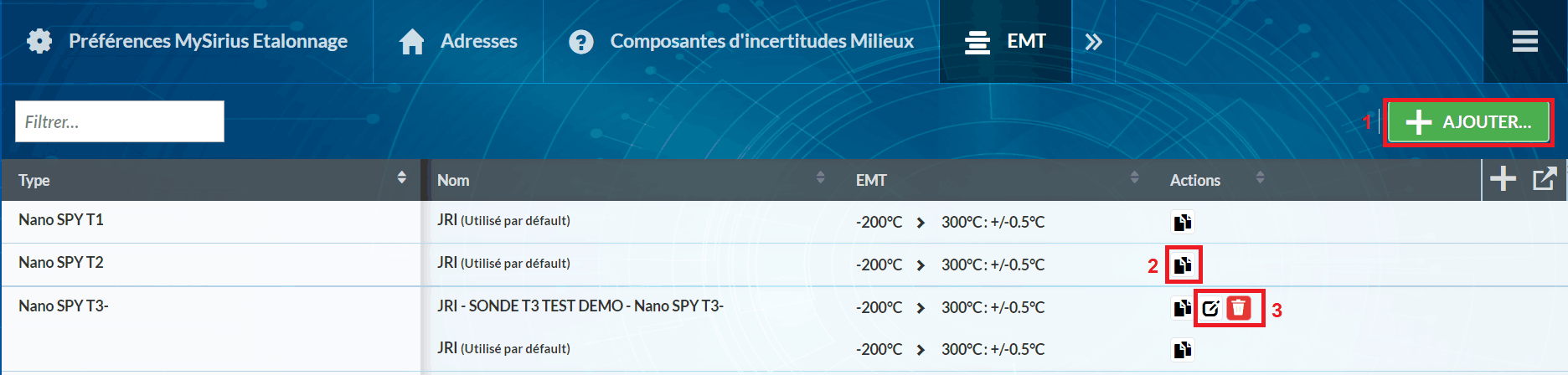1568x375 pixels.
Task: Sort by the Actions column arrows
Action: 1260,177
